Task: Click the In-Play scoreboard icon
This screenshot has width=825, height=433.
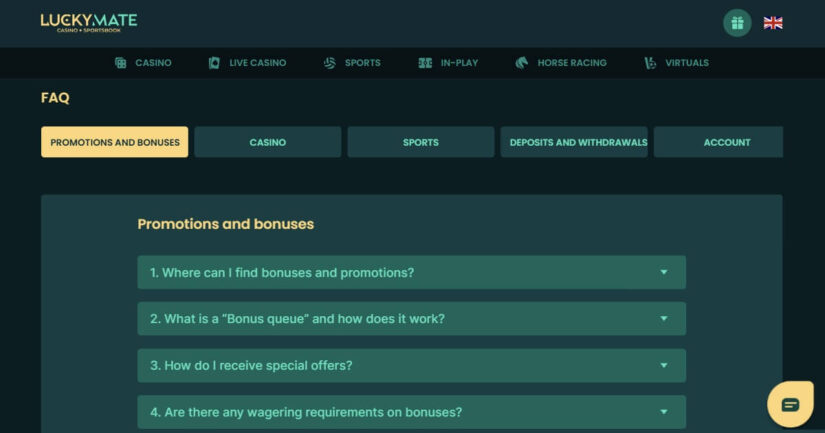Action: click(425, 63)
